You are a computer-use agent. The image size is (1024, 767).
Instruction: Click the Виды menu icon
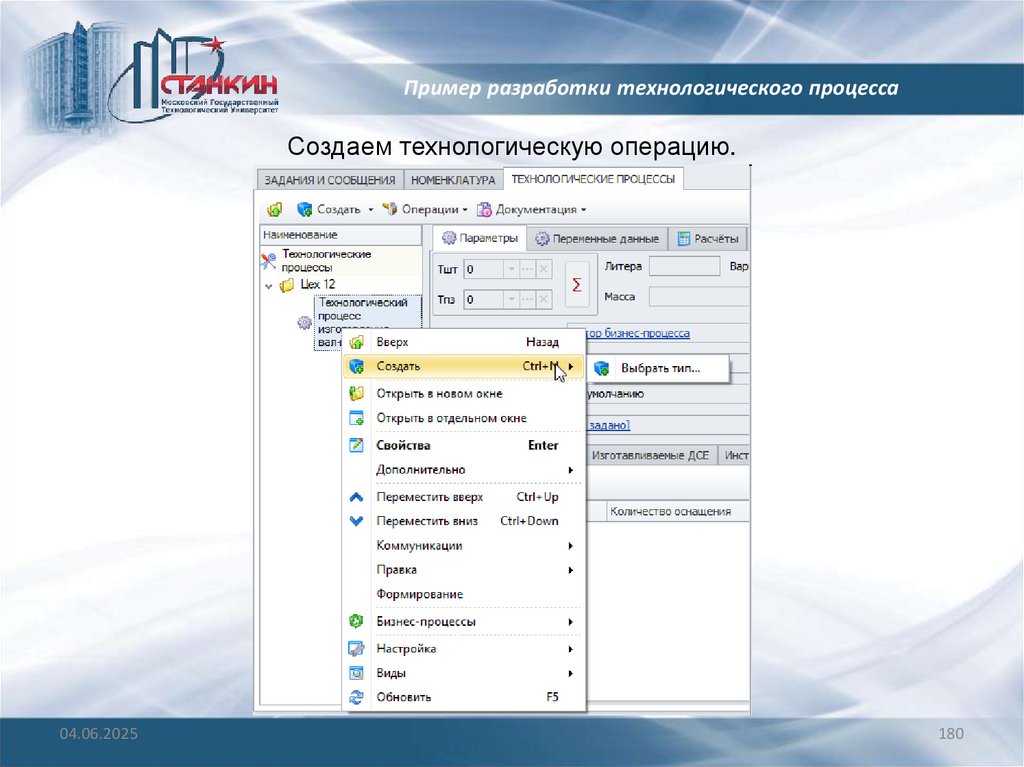(x=357, y=673)
